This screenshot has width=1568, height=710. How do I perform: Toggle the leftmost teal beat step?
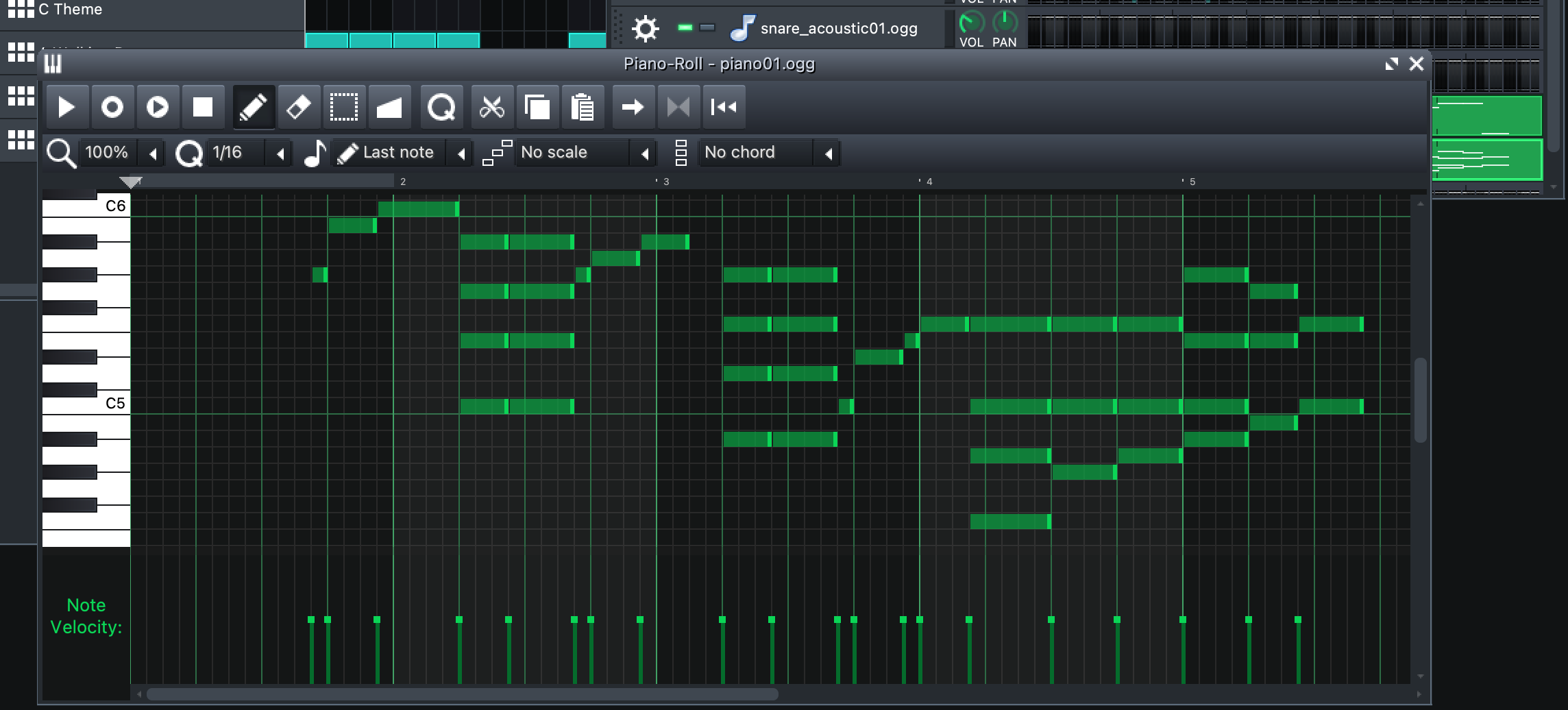[x=326, y=40]
